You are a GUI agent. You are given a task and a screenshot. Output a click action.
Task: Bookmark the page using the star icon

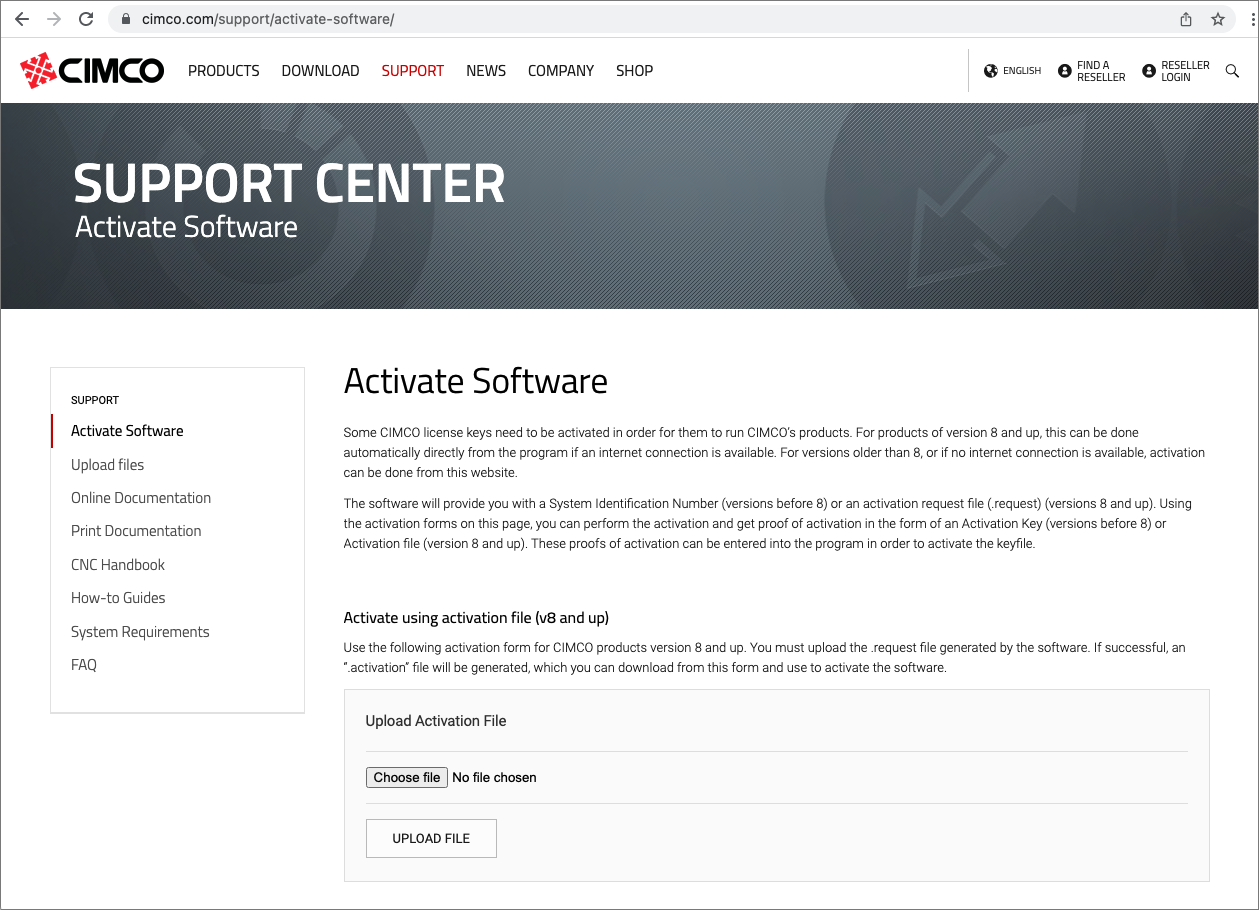1218,18
